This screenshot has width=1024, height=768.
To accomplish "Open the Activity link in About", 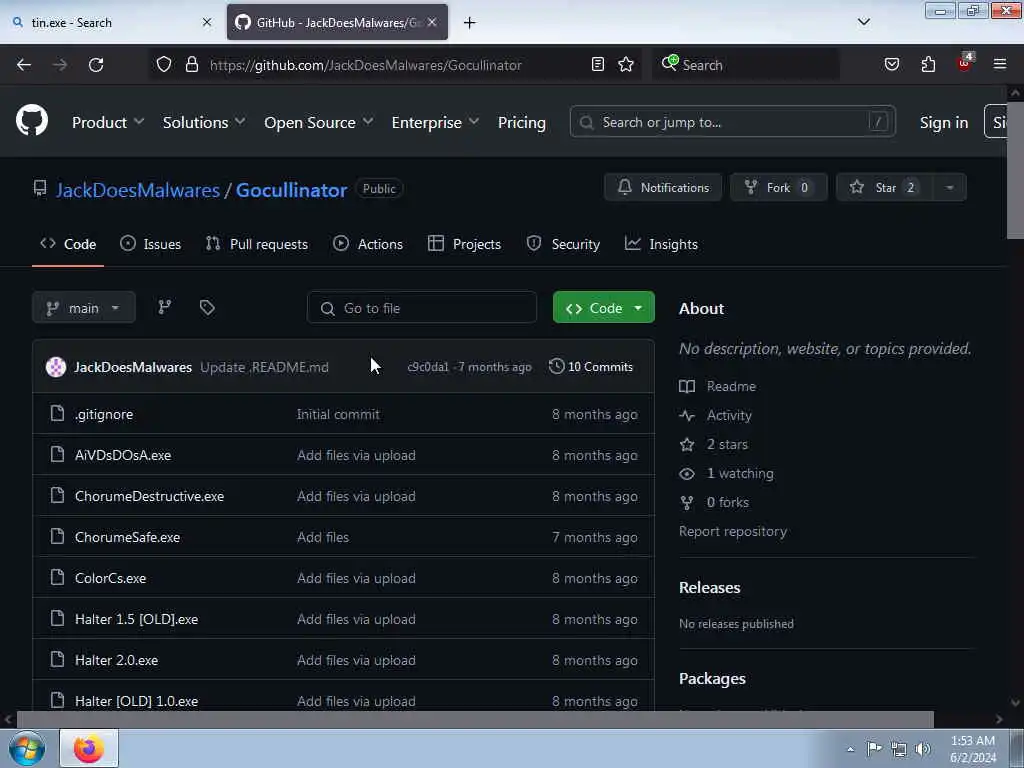I will click(715, 415).
